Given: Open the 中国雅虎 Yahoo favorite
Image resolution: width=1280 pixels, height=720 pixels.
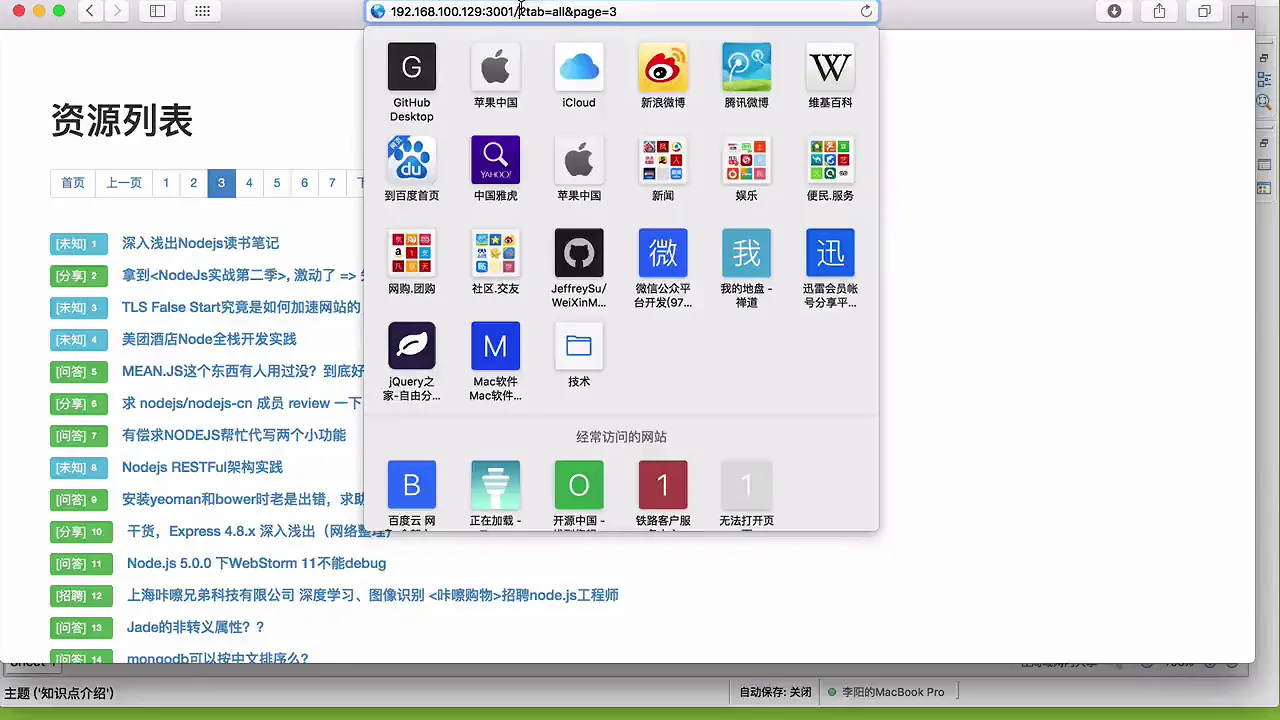Looking at the screenshot, I should tap(496, 160).
